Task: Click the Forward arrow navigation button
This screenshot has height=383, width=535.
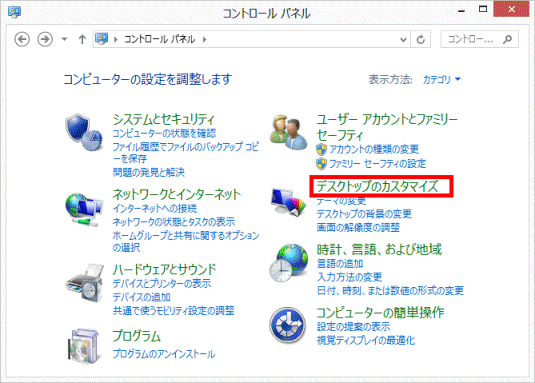Action: point(45,39)
